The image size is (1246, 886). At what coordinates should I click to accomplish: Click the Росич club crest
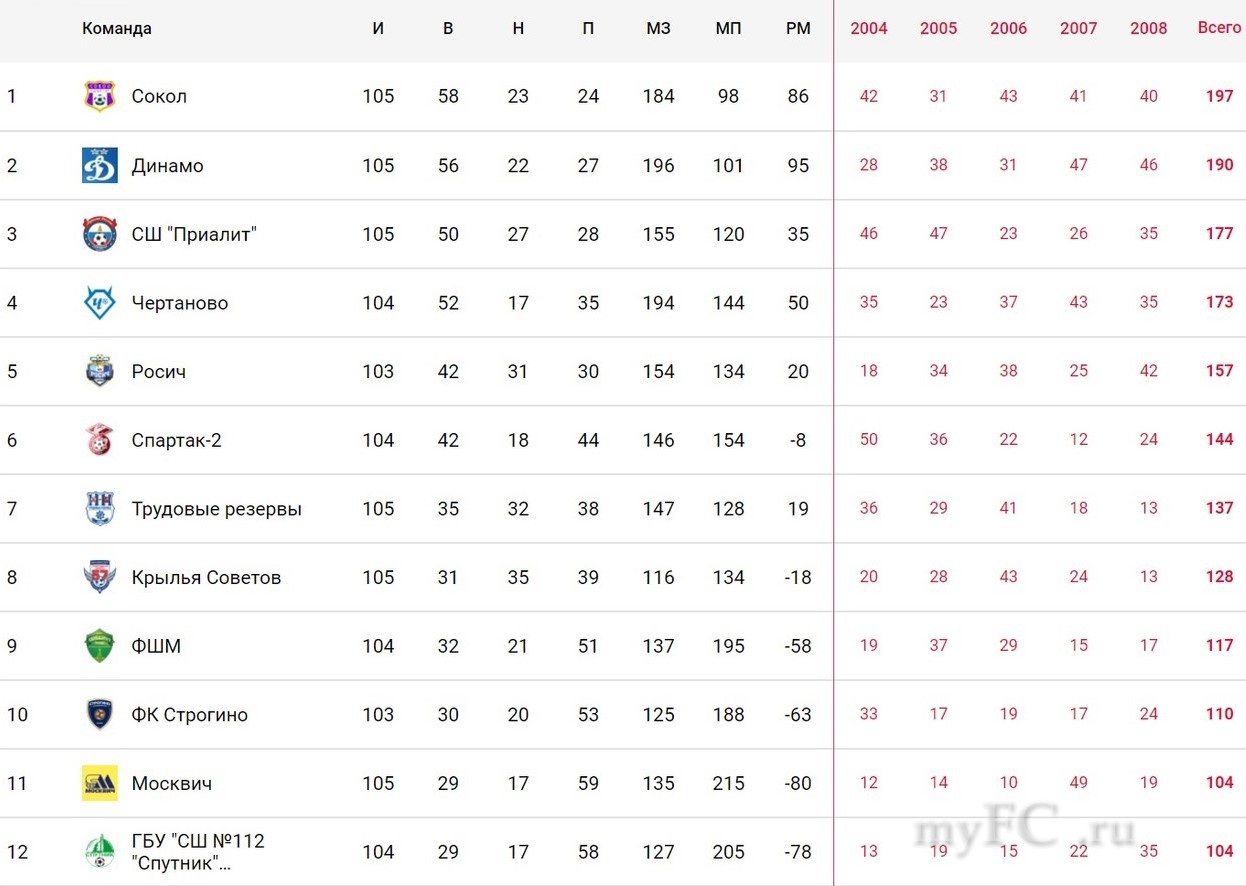coord(99,371)
